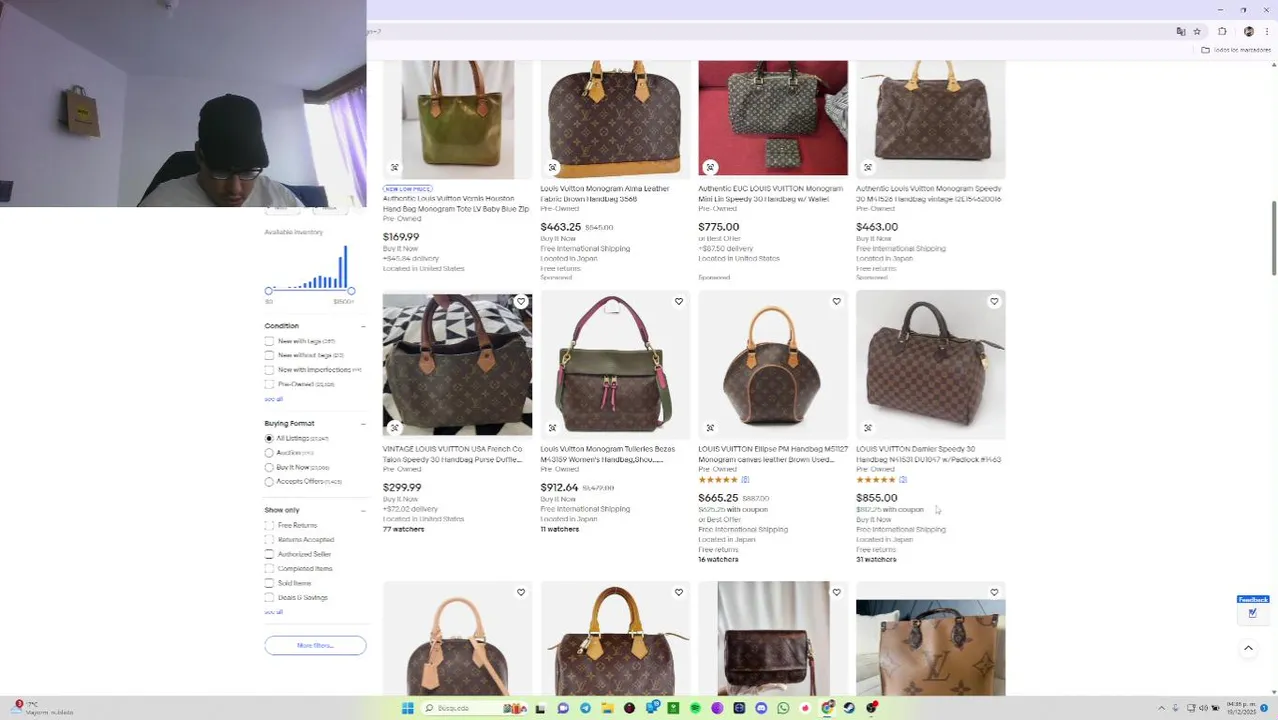The width and height of the screenshot is (1278, 720).
Task: Click the More filters button
Action: pyautogui.click(x=315, y=645)
